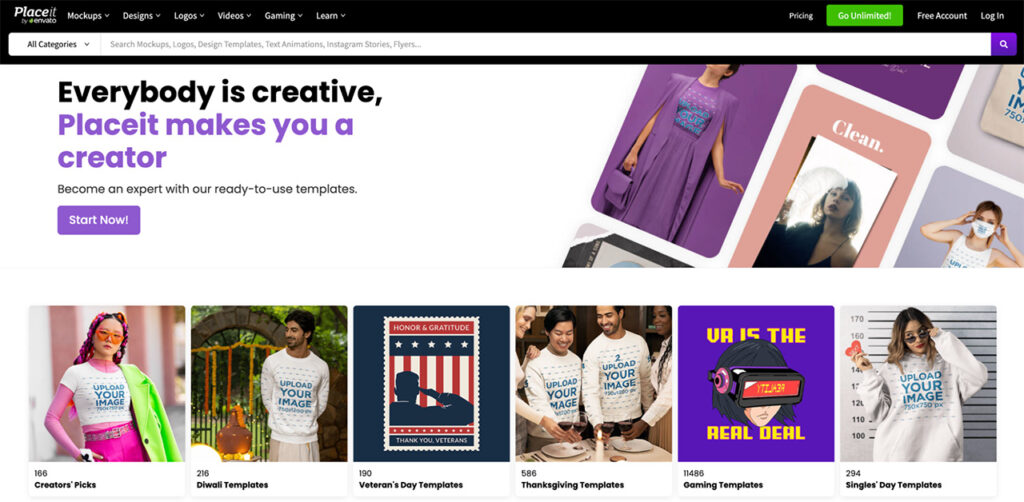Image resolution: width=1024 pixels, height=502 pixels.
Task: Click the purple search magnifier button
Action: tap(1003, 44)
